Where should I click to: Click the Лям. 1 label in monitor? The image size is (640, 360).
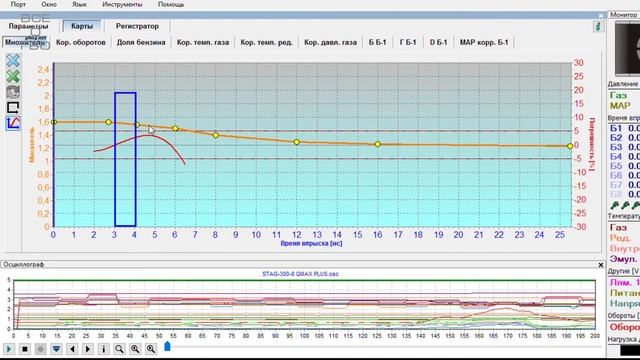pyautogui.click(x=624, y=282)
